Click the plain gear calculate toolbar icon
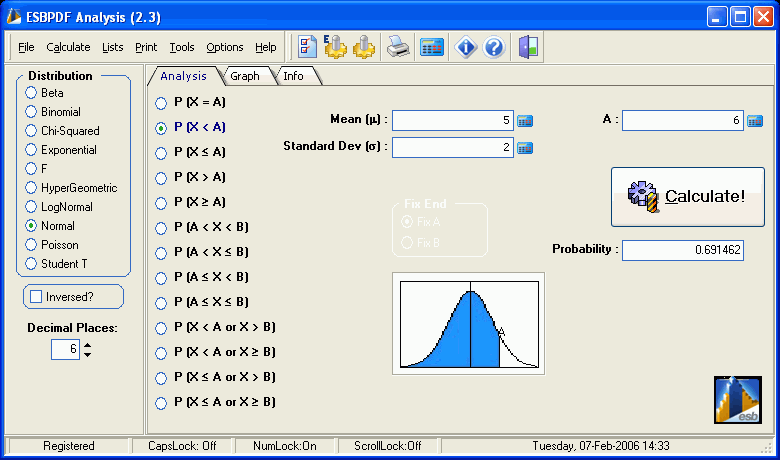This screenshot has width=780, height=460. click(364, 47)
